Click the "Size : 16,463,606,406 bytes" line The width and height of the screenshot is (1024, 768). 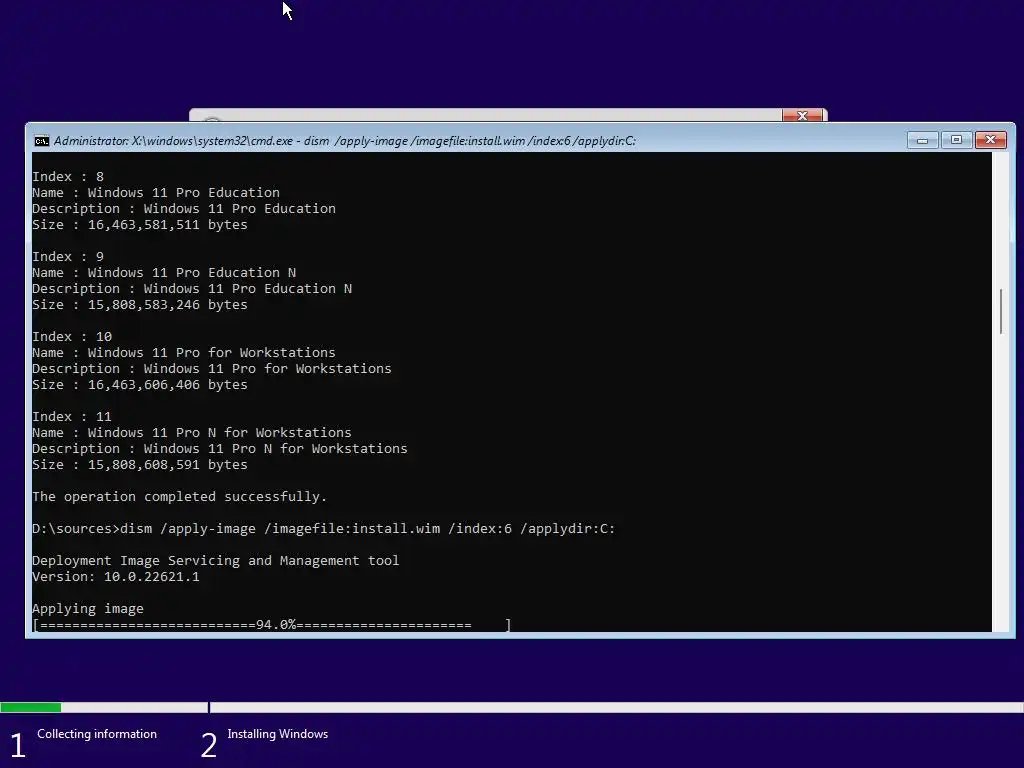coord(140,385)
